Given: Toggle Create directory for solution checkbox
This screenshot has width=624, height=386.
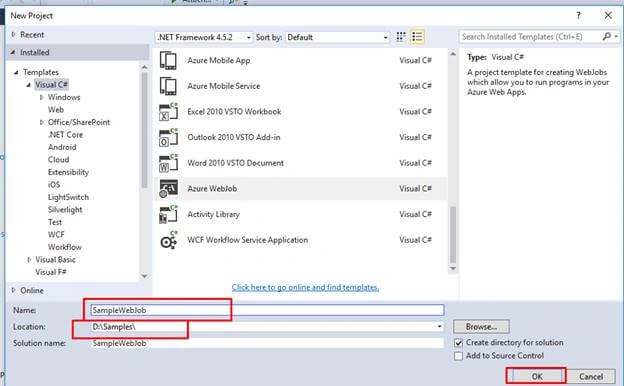Looking at the screenshot, I should (x=458, y=343).
